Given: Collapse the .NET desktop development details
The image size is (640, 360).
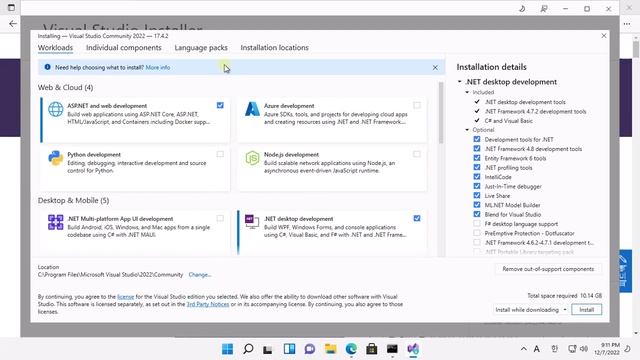Looking at the screenshot, I should (x=460, y=82).
